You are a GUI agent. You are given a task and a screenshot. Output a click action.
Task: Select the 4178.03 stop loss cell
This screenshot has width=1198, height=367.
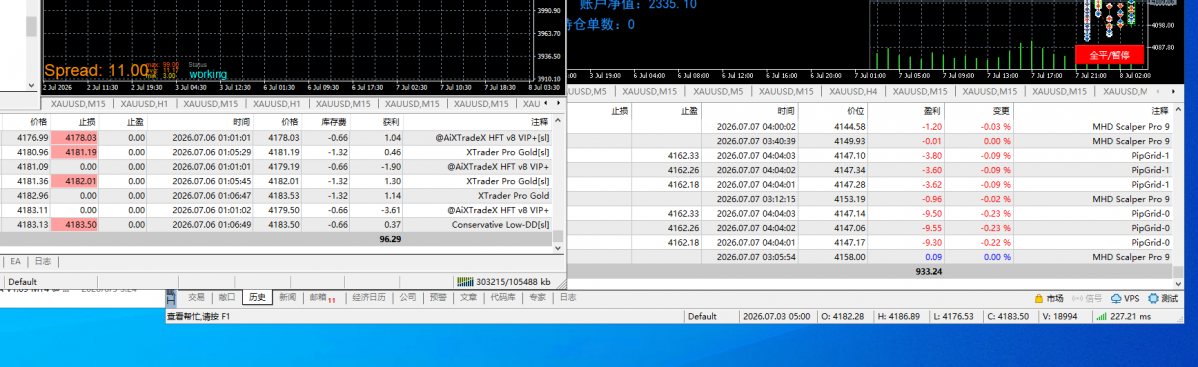[x=75, y=138]
